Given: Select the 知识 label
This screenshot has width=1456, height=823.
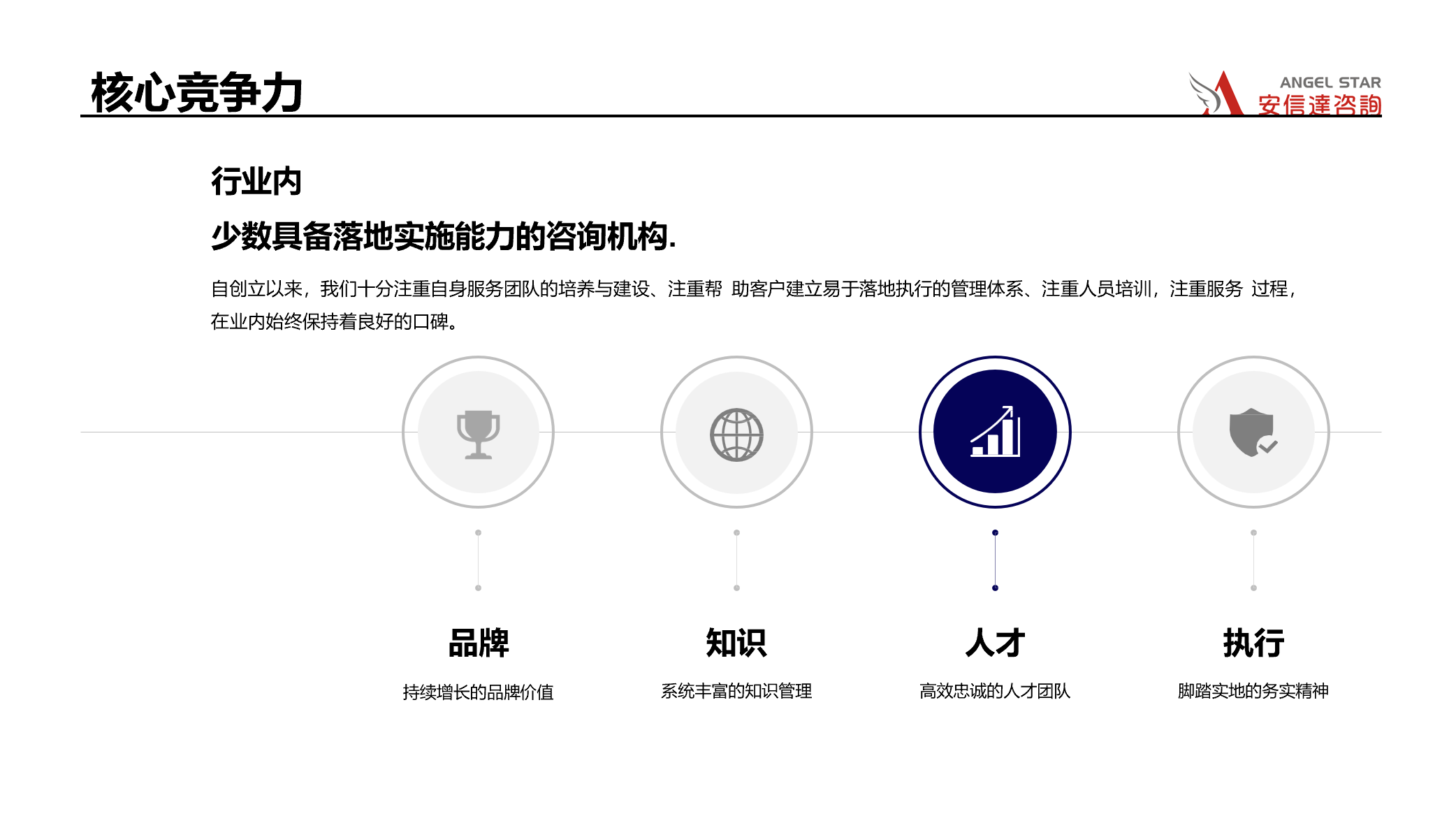Looking at the screenshot, I should coord(736,643).
